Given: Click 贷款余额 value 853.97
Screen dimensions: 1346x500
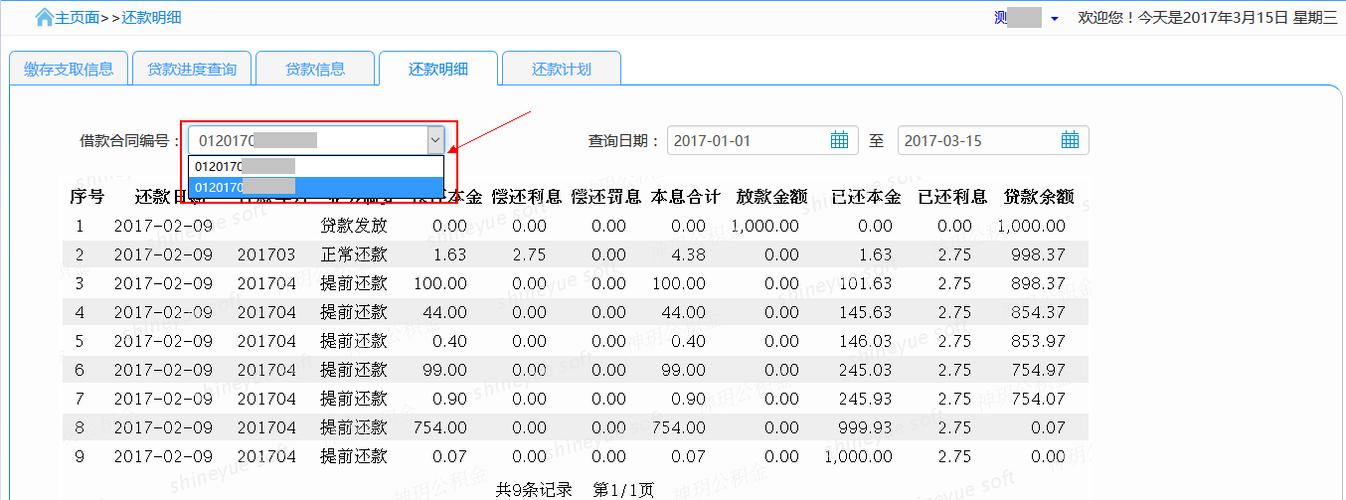Looking at the screenshot, I should [x=1036, y=341].
